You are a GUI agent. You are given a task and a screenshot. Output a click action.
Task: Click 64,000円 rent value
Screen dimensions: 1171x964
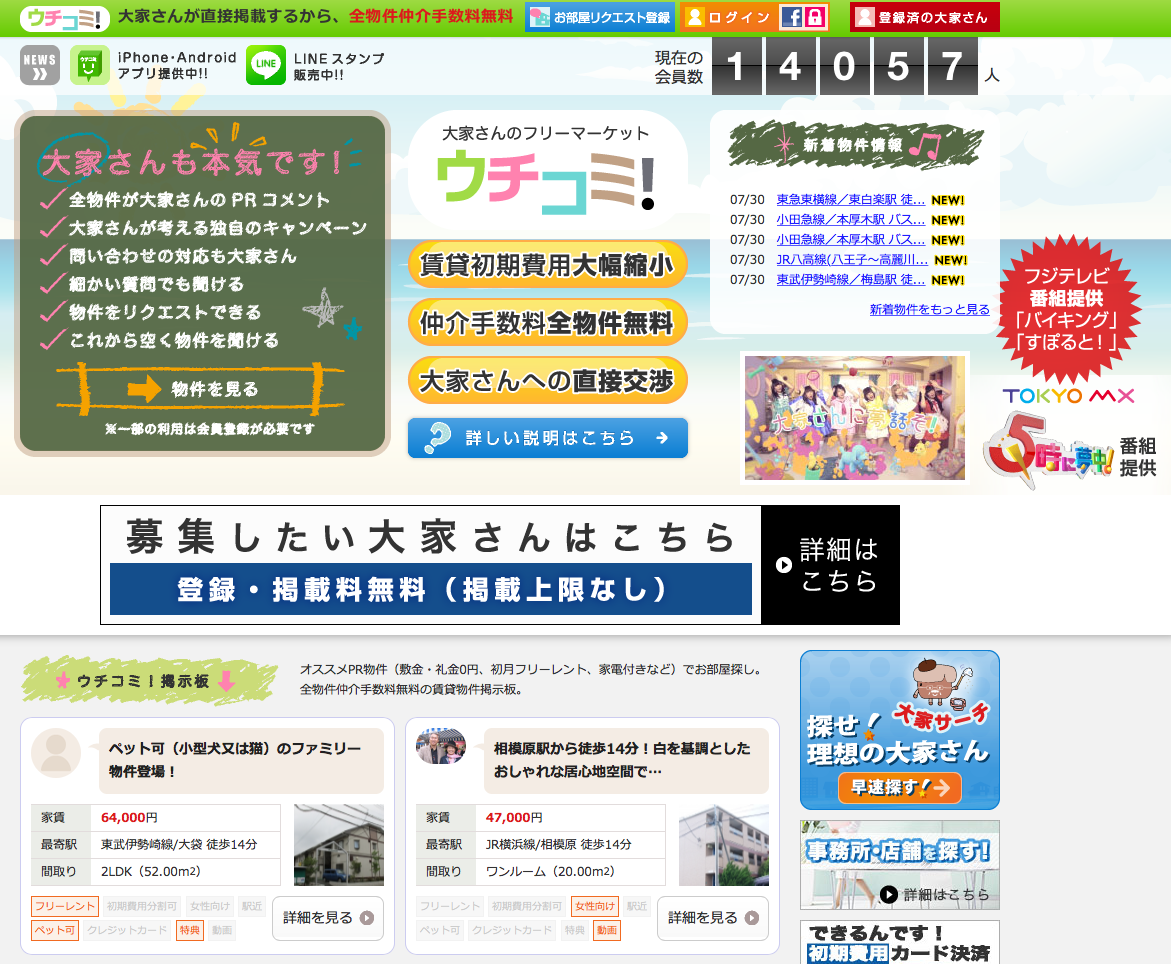[129, 818]
